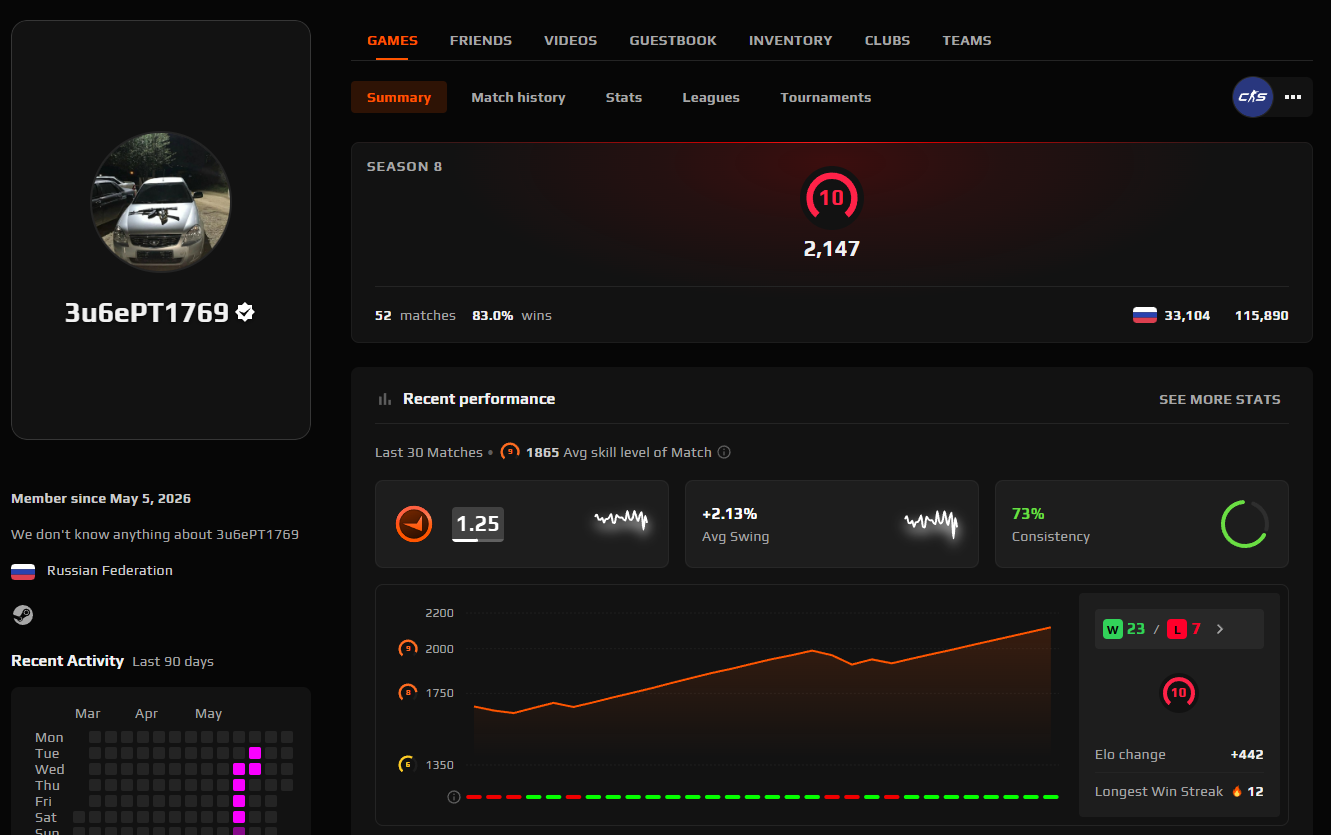Click the Russian Federation flag in sidebar

(x=23, y=571)
